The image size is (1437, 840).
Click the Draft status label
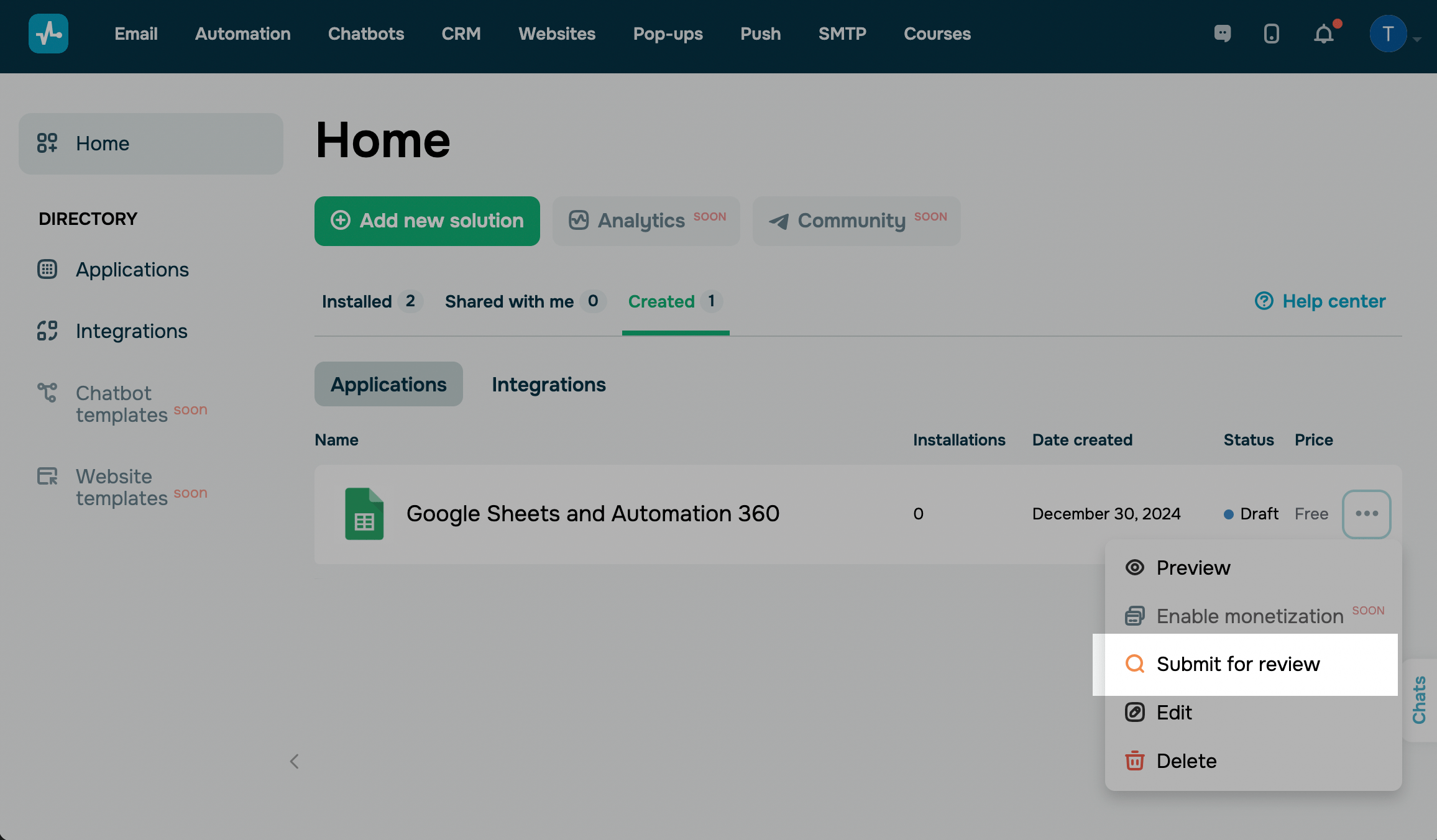tap(1251, 514)
